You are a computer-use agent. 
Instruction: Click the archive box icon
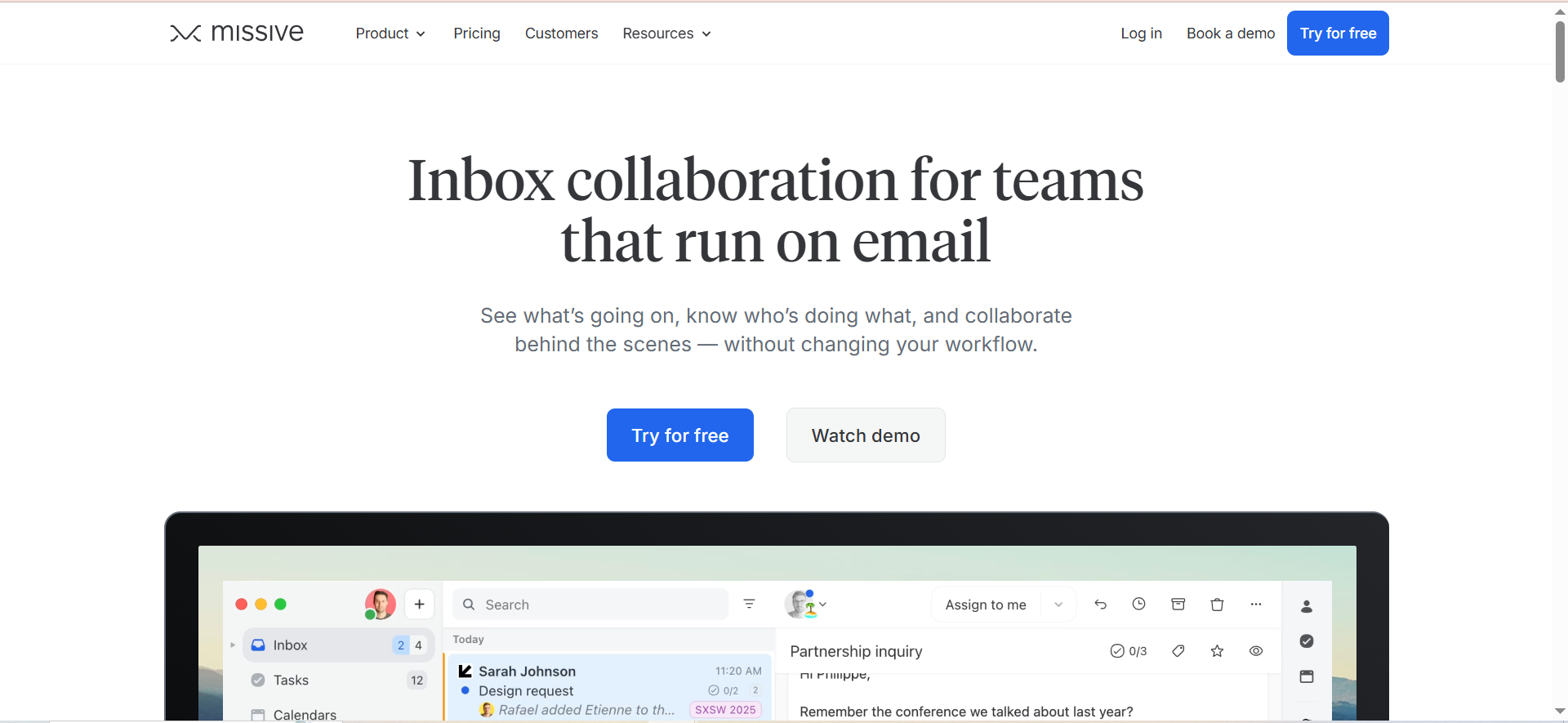click(1178, 604)
